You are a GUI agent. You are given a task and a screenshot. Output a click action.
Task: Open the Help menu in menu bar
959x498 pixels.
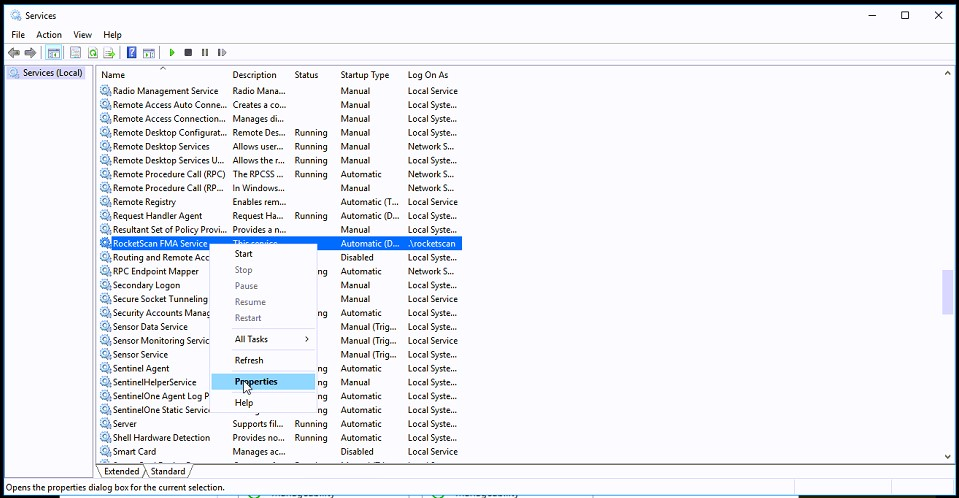113,35
